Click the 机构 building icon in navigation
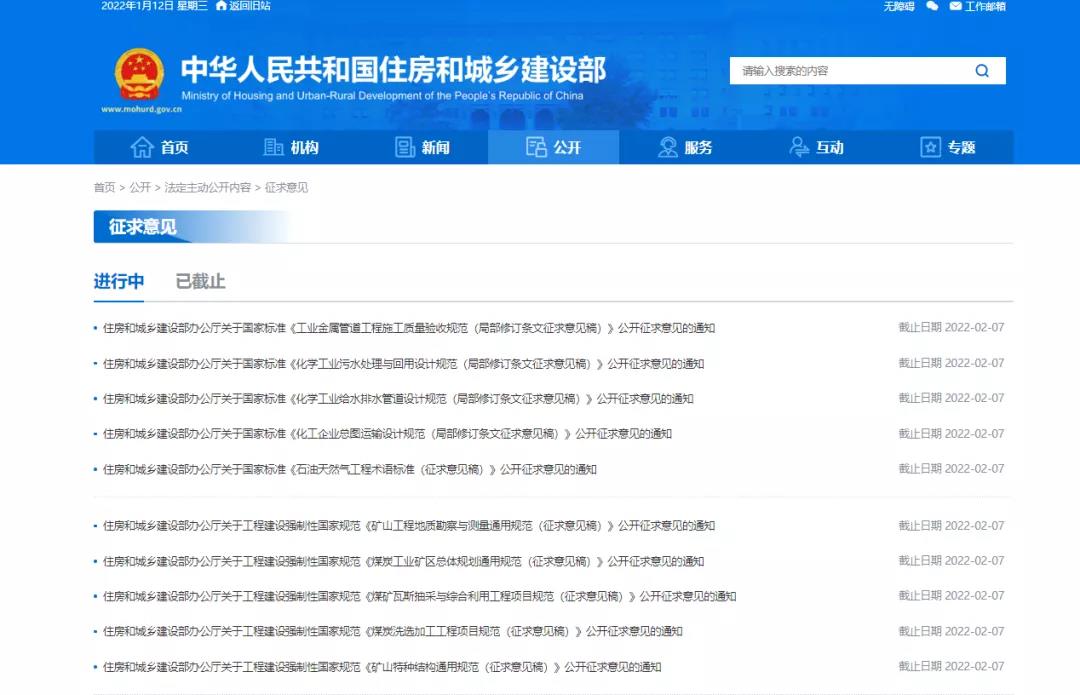Viewport: 1080px width, 695px height. click(x=273, y=147)
